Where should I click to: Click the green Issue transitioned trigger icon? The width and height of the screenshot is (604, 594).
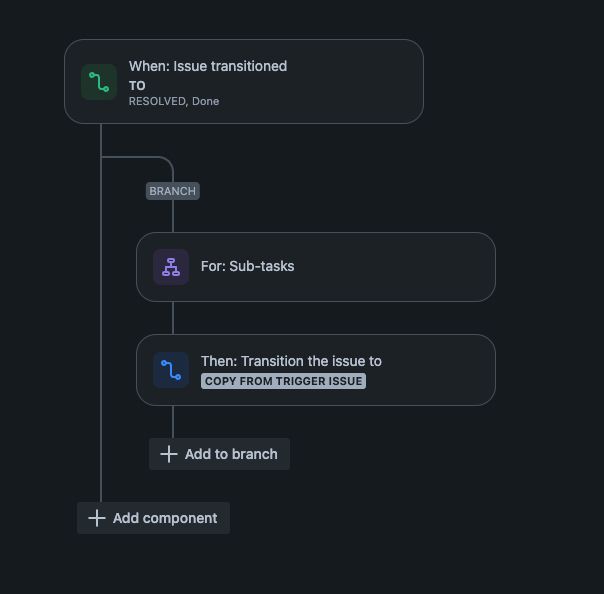tap(99, 82)
